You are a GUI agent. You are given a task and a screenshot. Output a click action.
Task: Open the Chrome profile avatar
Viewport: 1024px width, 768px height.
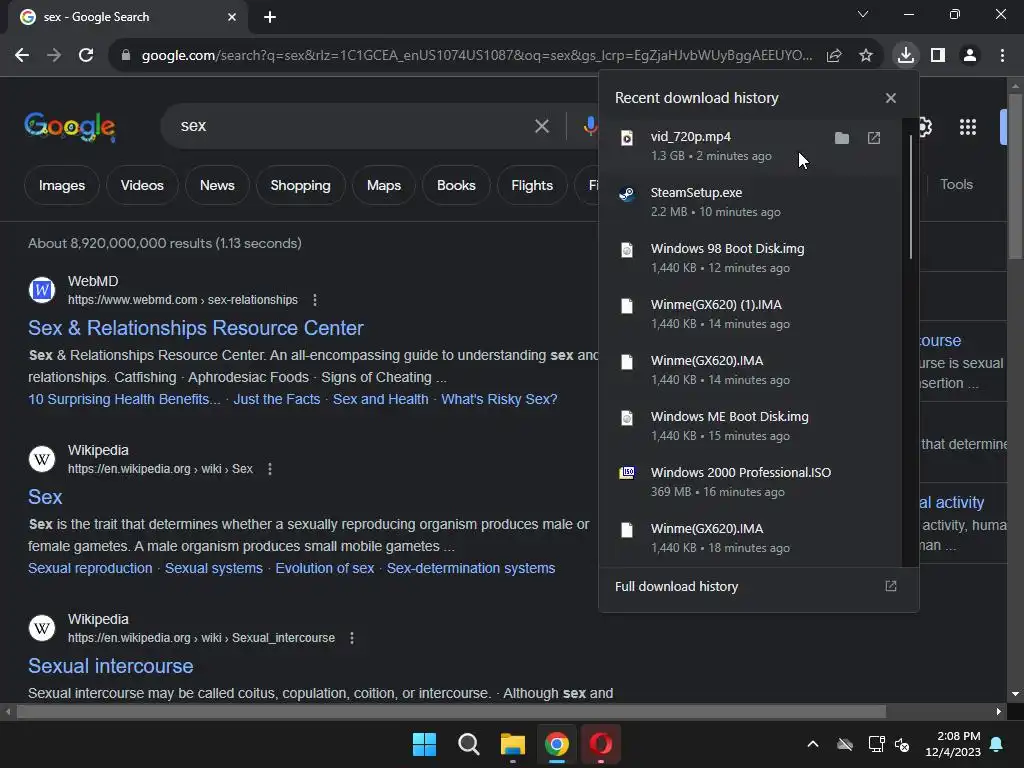(x=970, y=55)
